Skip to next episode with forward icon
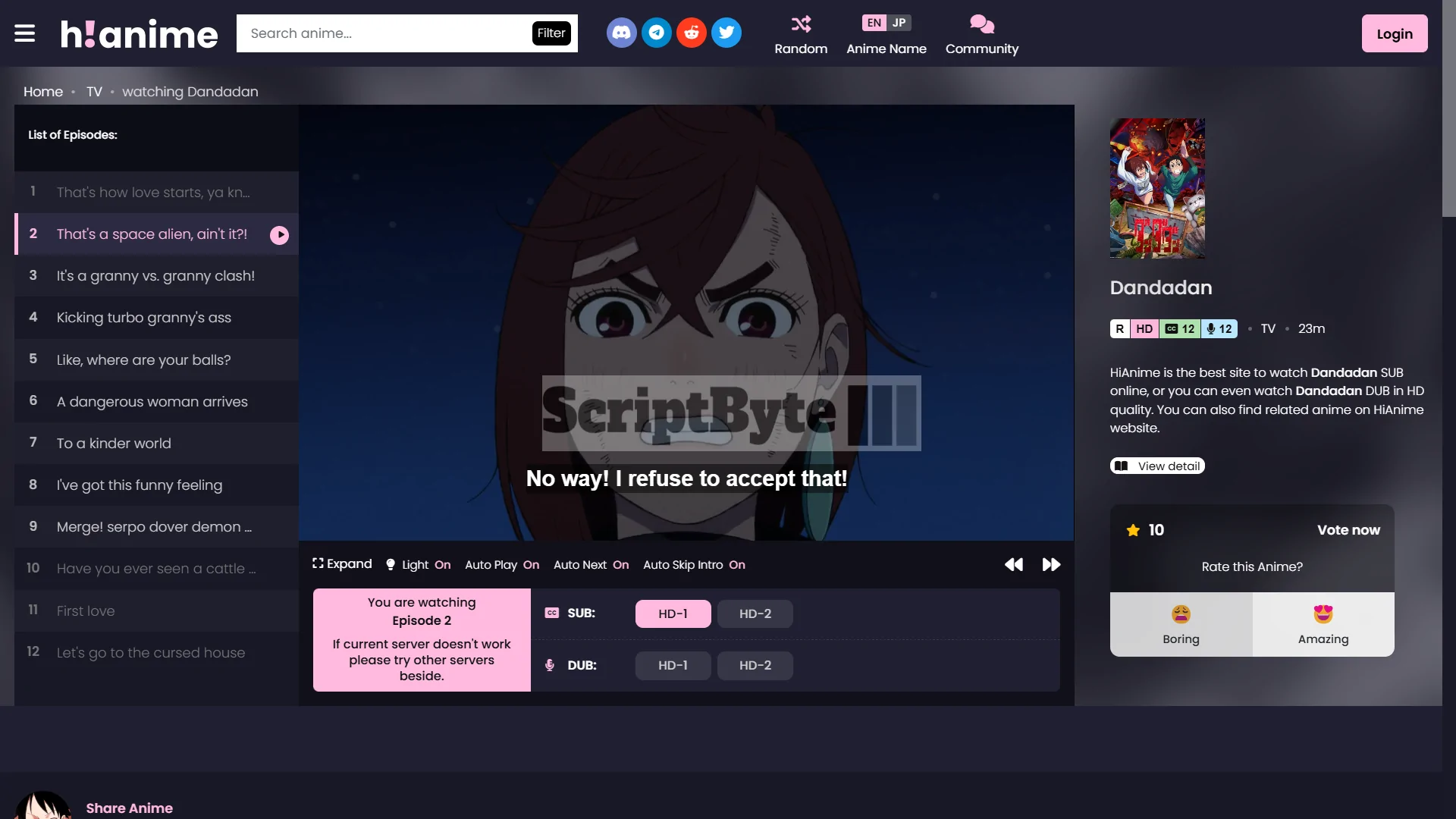This screenshot has height=819, width=1456. pos(1051,564)
